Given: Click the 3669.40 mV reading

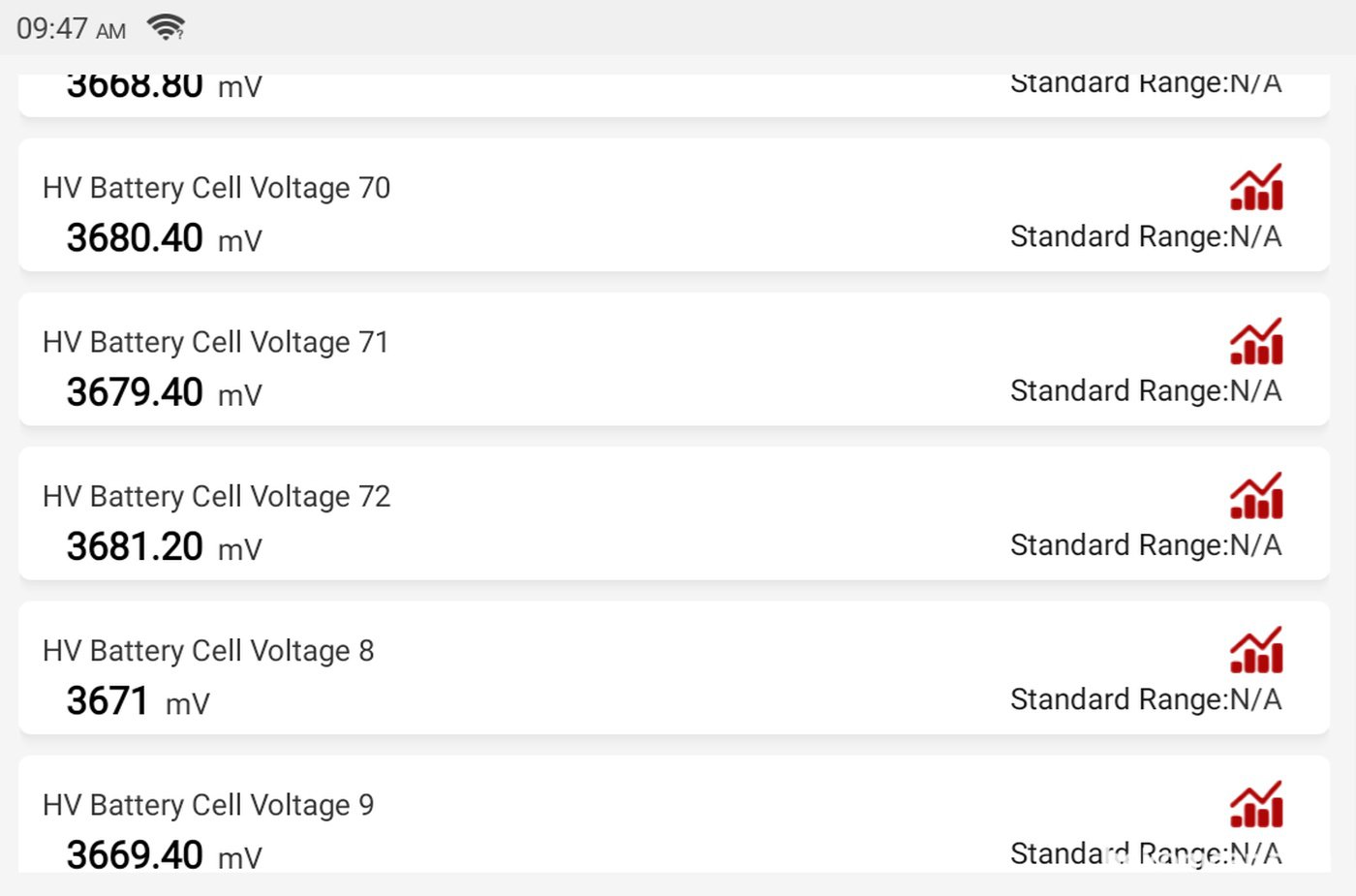Looking at the screenshot, I should (x=165, y=854).
